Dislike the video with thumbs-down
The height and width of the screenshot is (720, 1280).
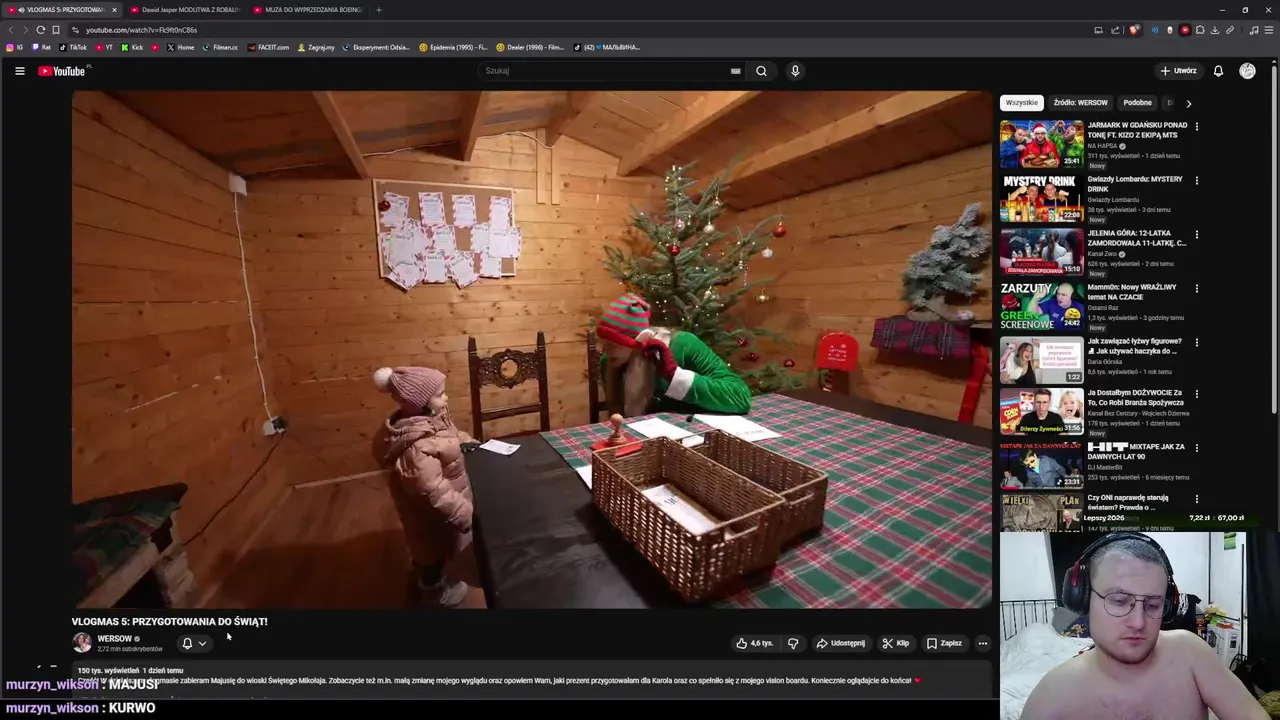(793, 643)
